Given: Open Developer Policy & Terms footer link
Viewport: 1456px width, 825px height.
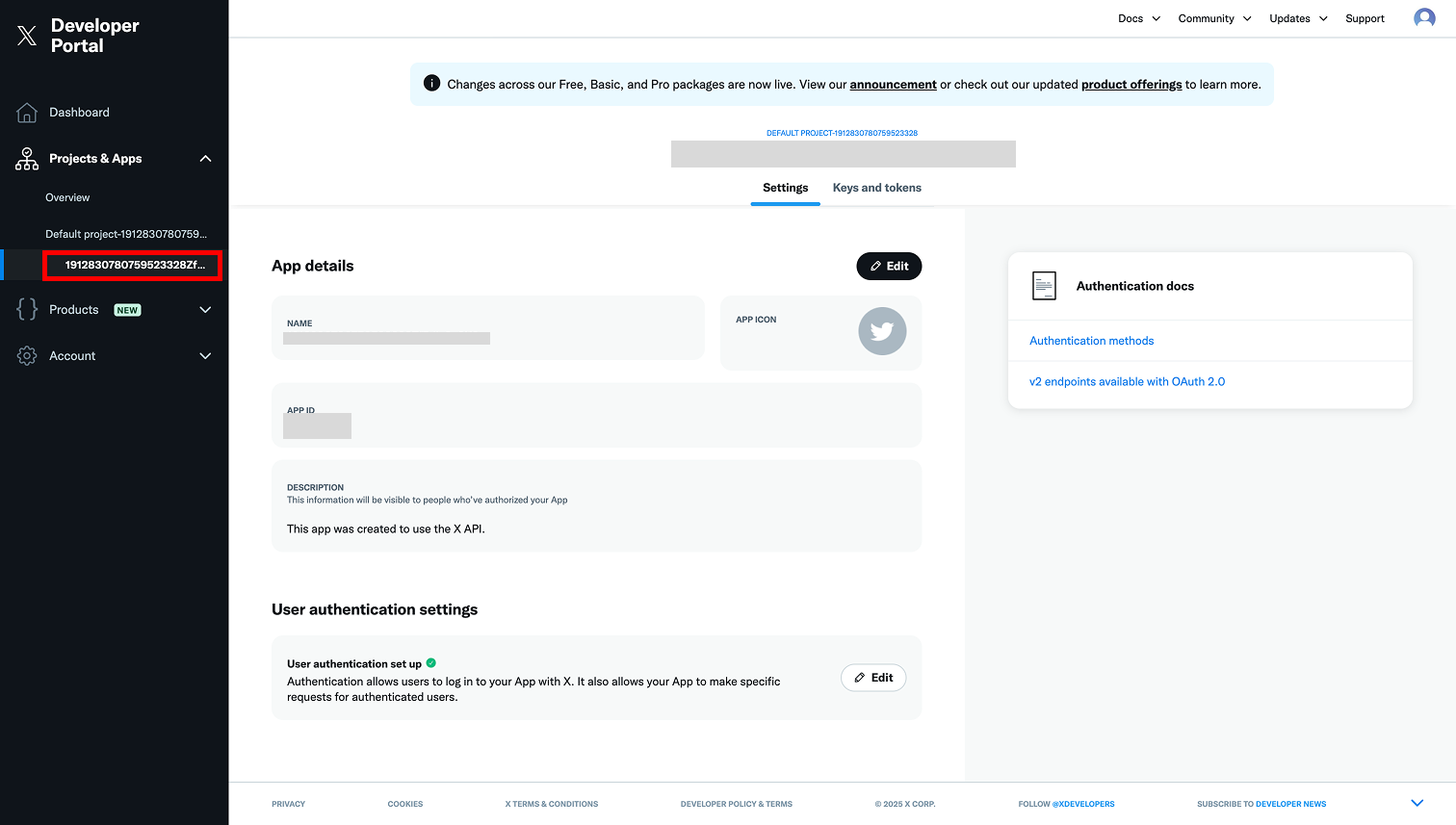Looking at the screenshot, I should point(737,804).
